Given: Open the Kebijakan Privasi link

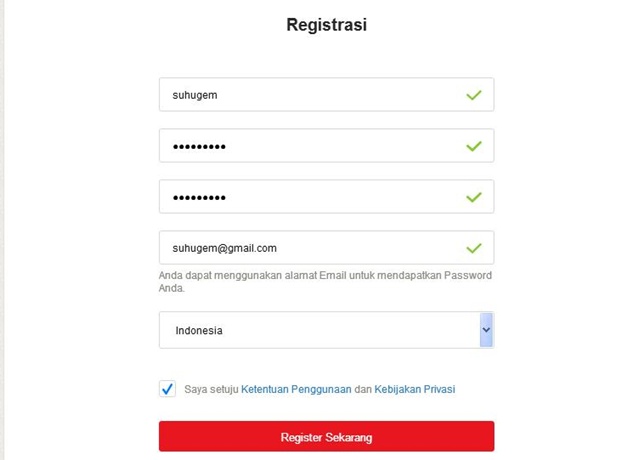Looking at the screenshot, I should [414, 389].
